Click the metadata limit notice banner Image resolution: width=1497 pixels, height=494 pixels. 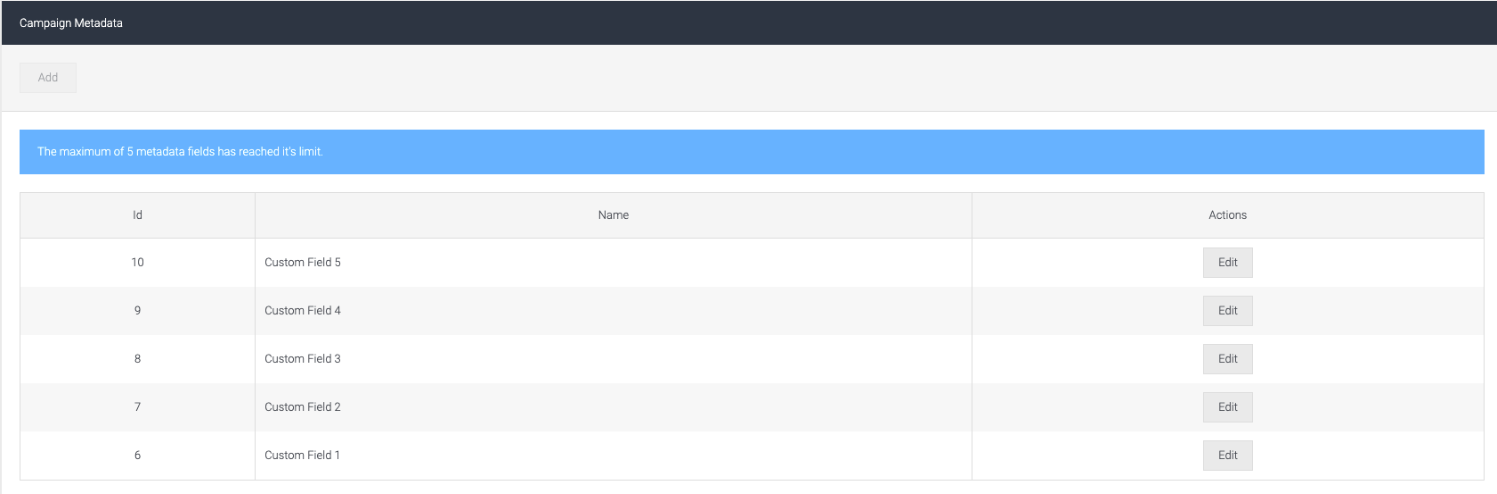(752, 152)
